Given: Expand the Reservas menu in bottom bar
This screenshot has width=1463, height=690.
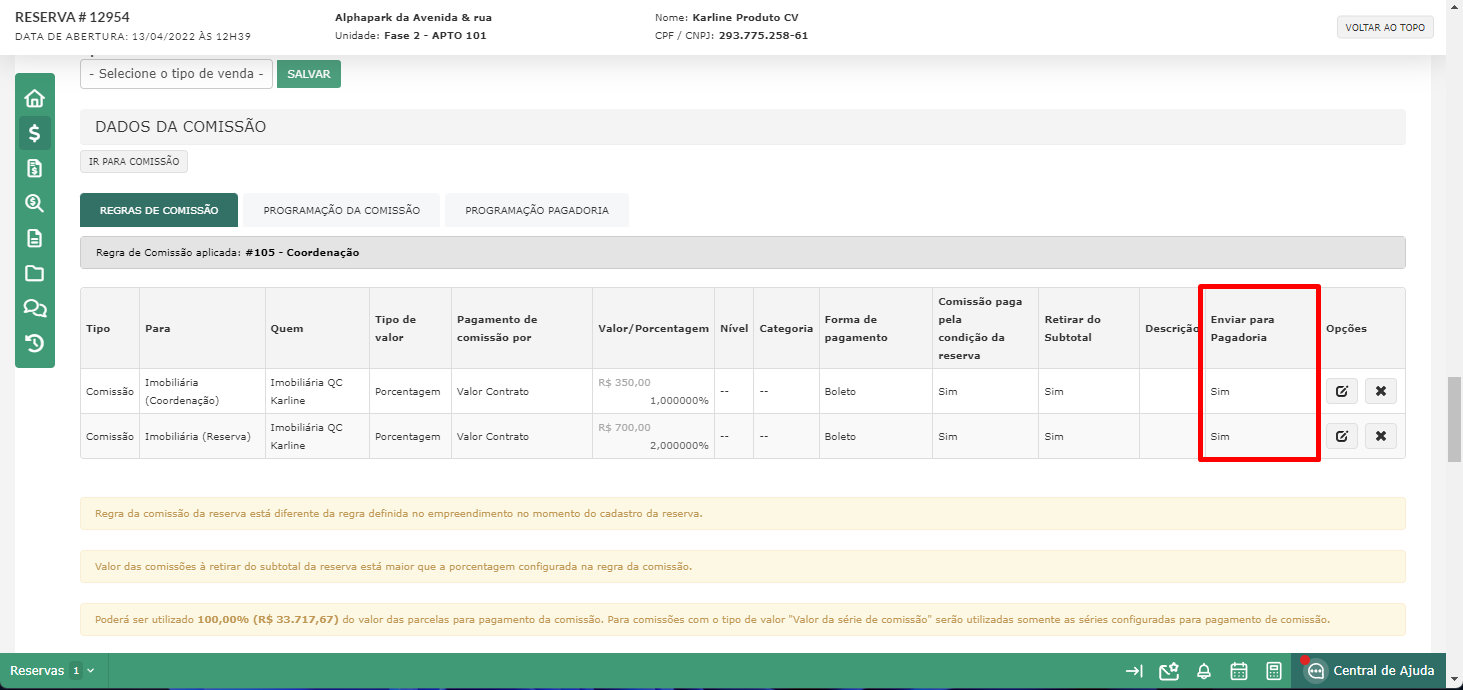Looking at the screenshot, I should pos(52,671).
